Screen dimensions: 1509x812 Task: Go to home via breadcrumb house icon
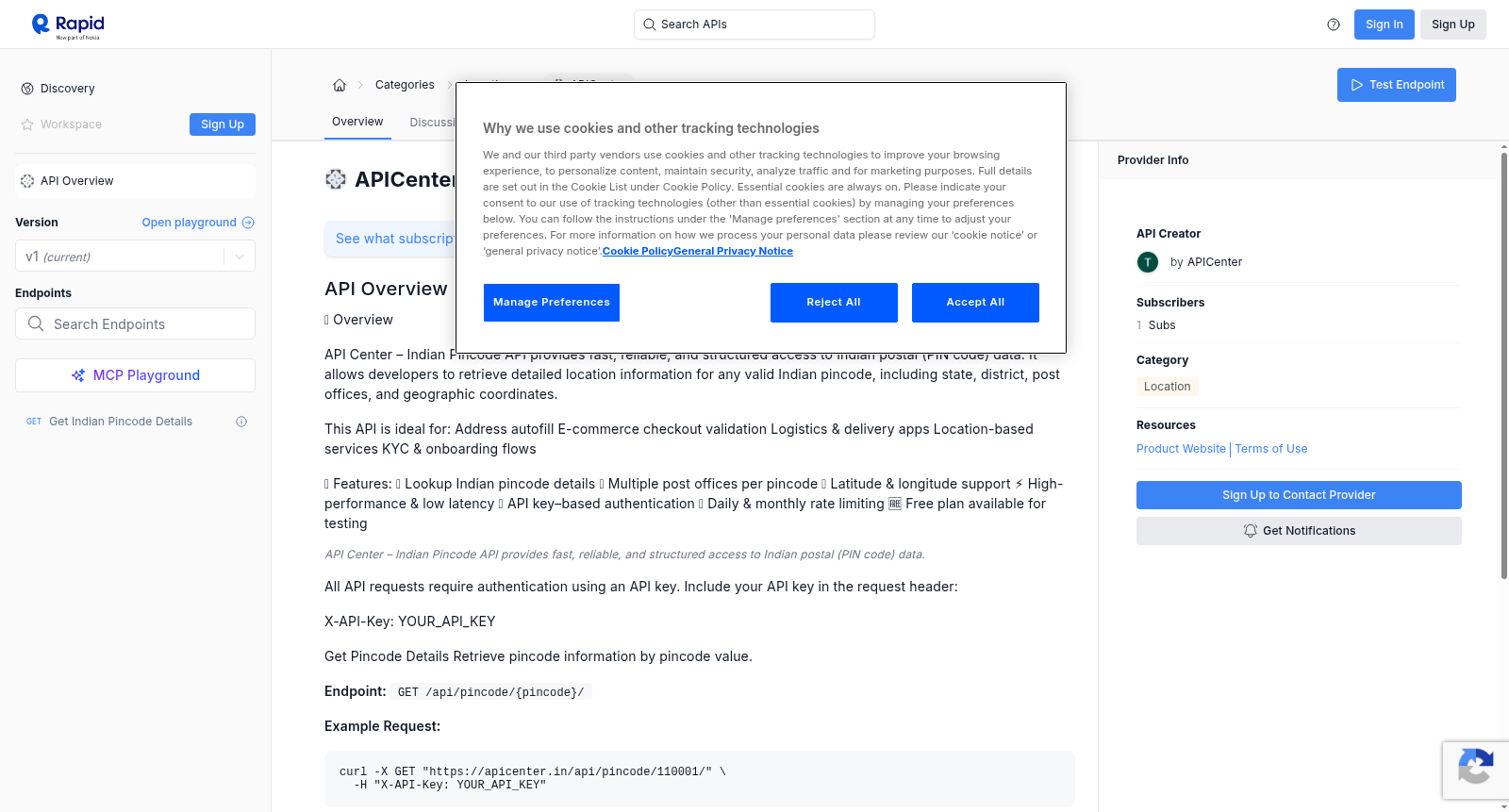tap(340, 85)
